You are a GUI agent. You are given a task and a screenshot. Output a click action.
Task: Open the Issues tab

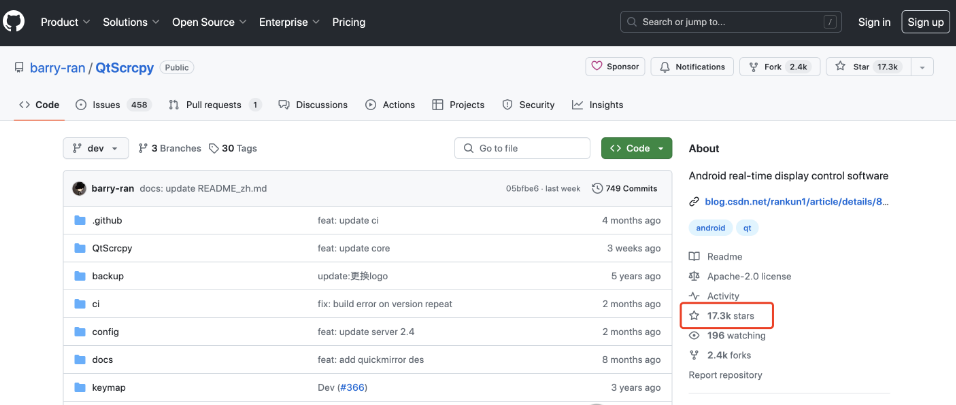(x=113, y=105)
